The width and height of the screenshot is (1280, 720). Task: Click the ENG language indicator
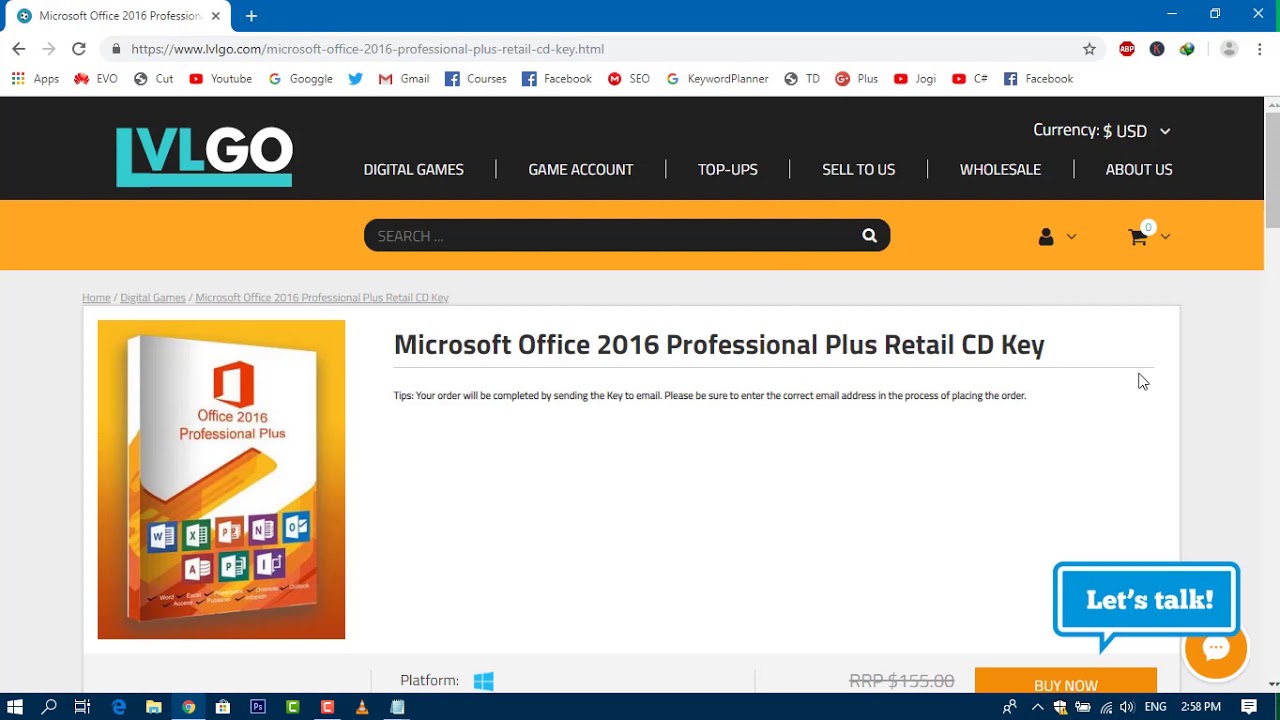tap(1156, 707)
